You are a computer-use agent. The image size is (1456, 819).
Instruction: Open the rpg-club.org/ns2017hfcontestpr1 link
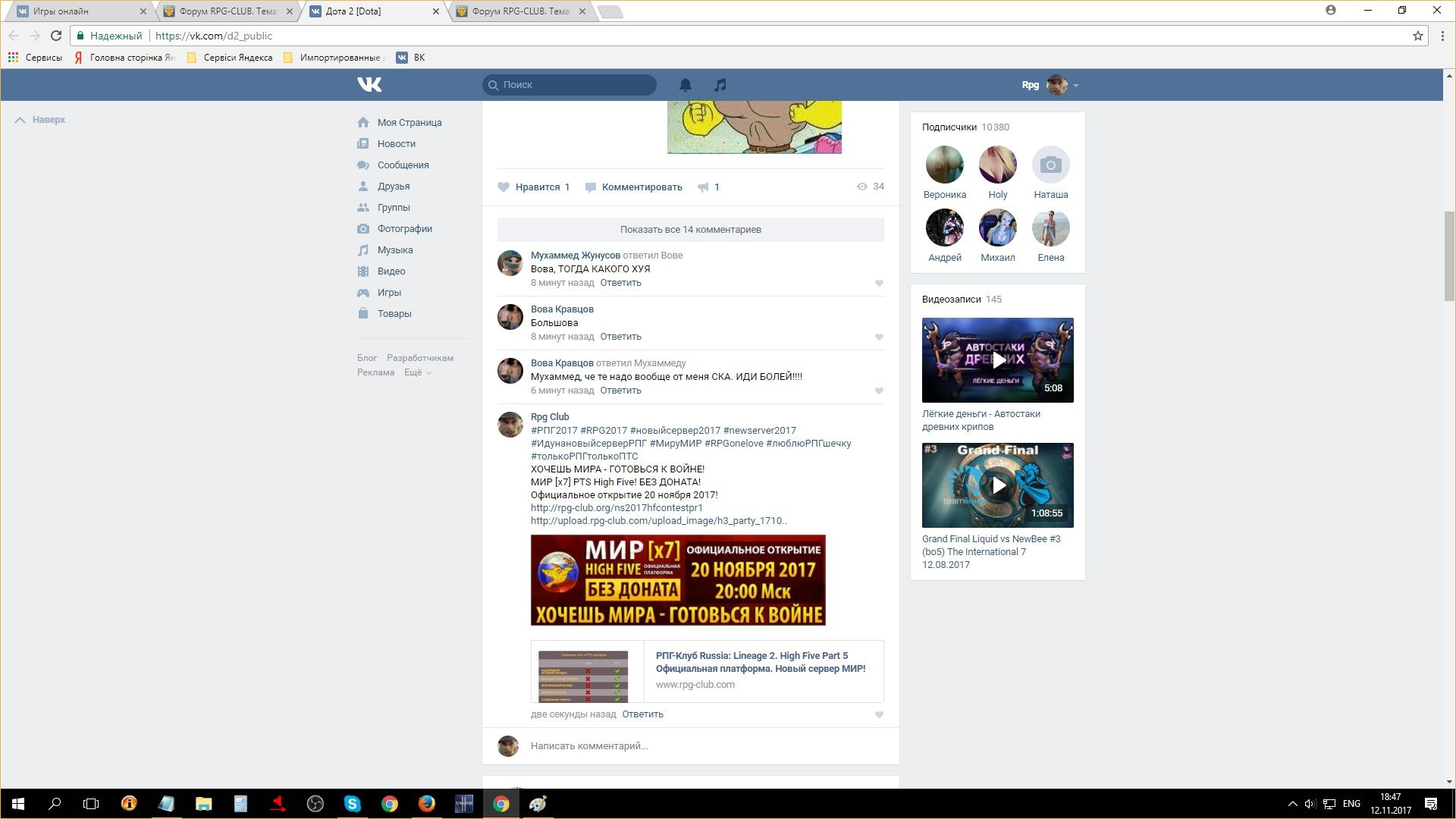pyautogui.click(x=616, y=508)
